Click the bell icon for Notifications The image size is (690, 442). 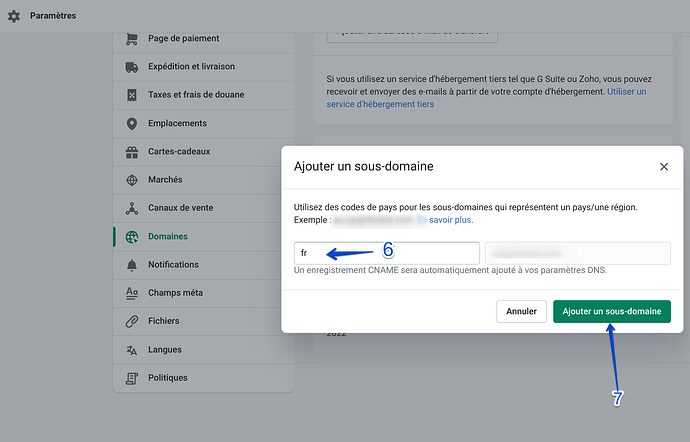tap(132, 265)
